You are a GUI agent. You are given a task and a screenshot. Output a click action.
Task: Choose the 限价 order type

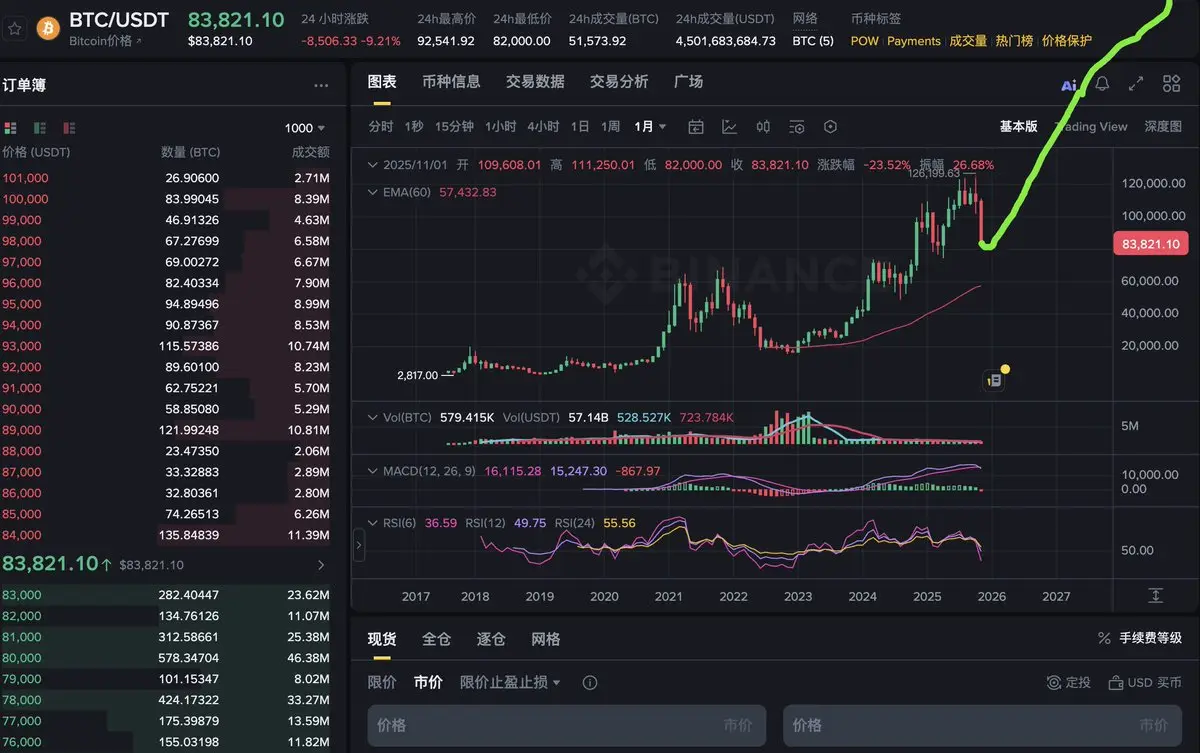pyautogui.click(x=382, y=683)
